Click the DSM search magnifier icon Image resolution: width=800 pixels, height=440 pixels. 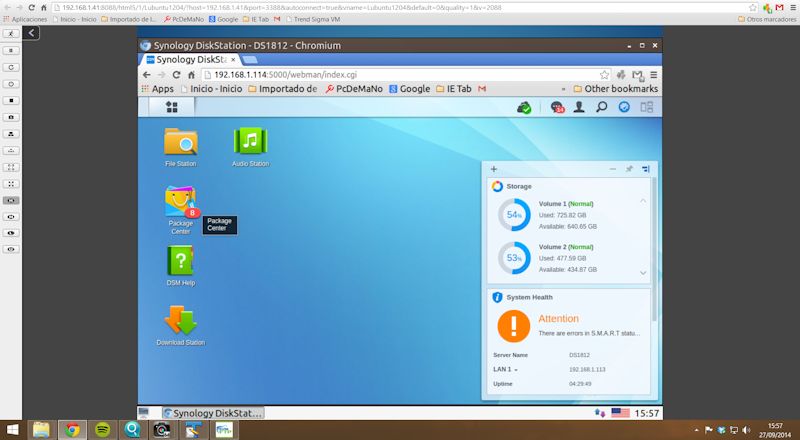coord(602,107)
